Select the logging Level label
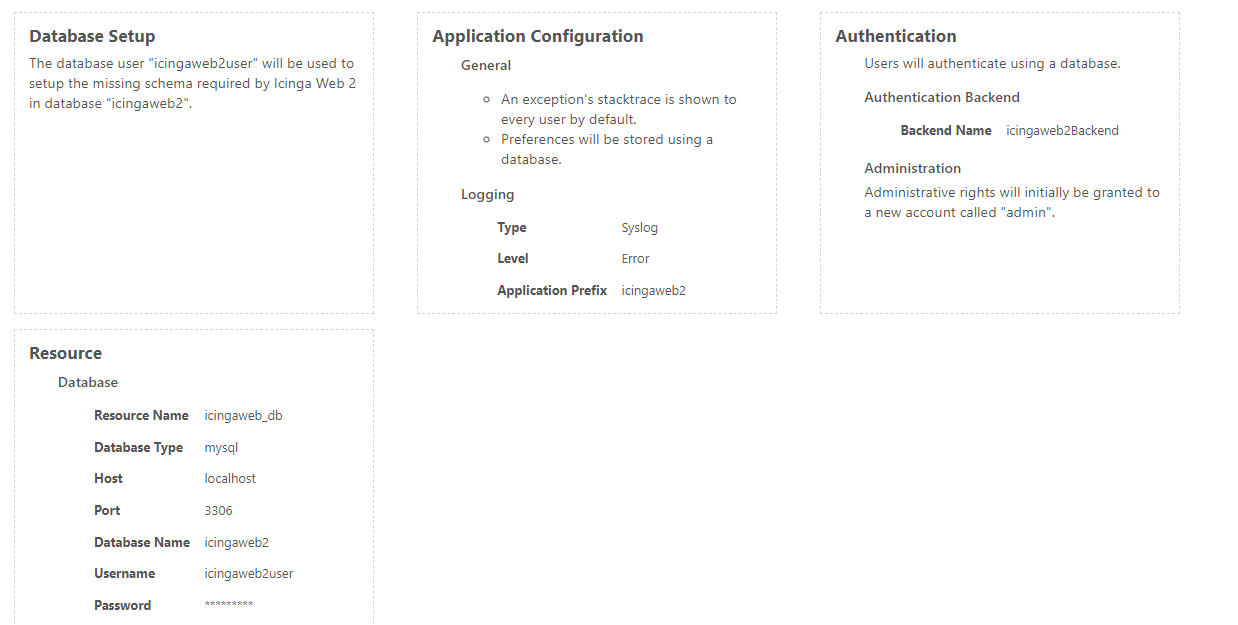Image resolution: width=1238 pixels, height=625 pixels. pos(513,259)
